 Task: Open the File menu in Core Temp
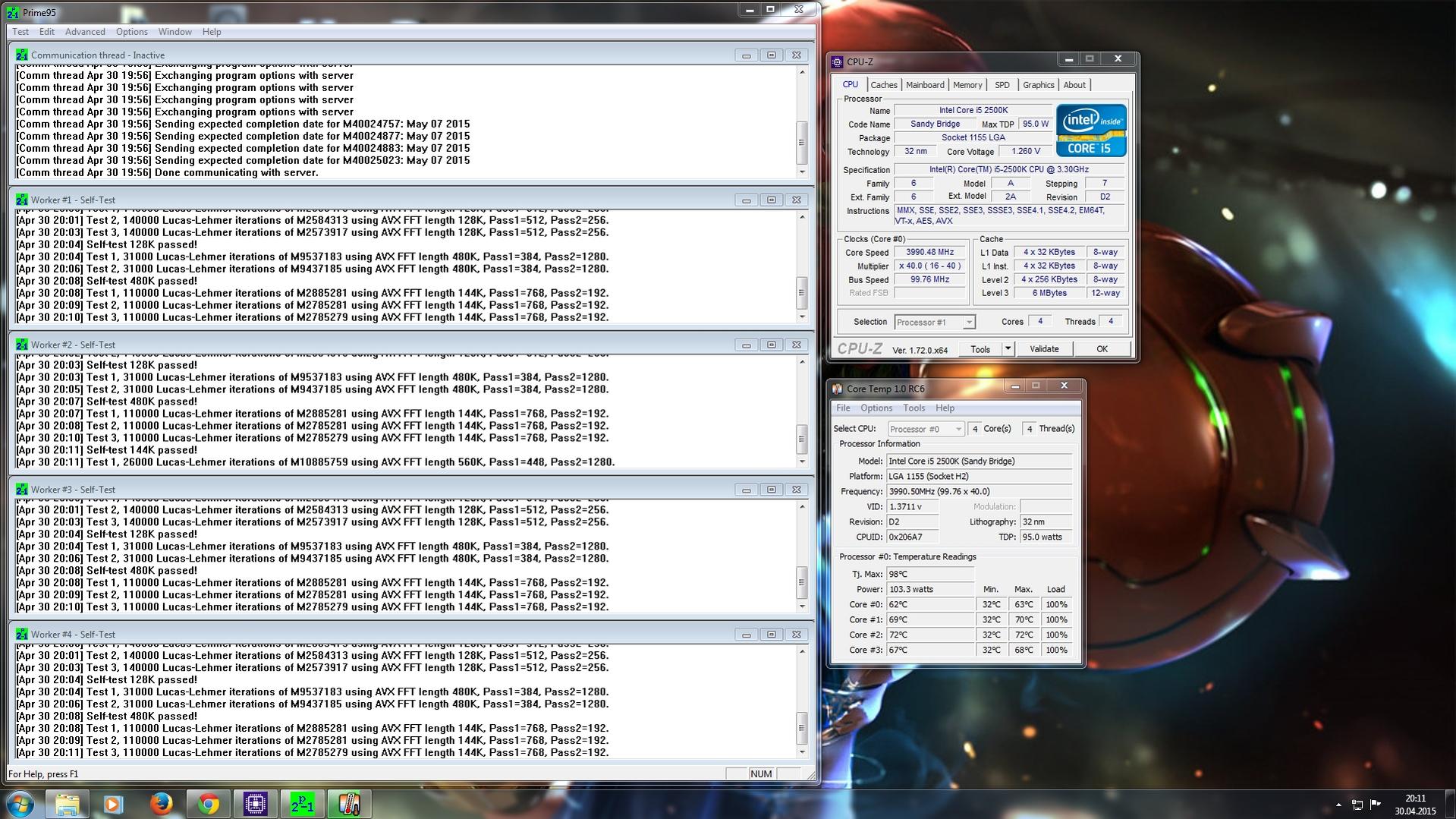click(x=843, y=408)
